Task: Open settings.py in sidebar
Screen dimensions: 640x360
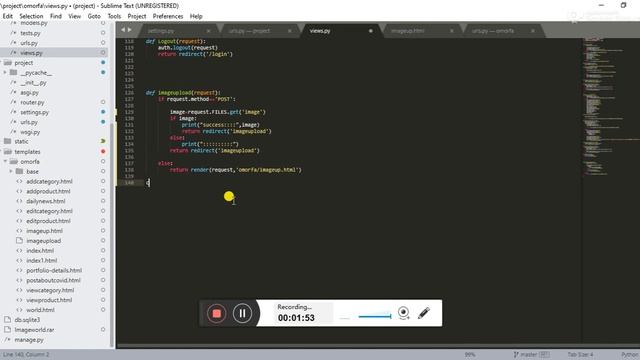Action: (x=34, y=112)
